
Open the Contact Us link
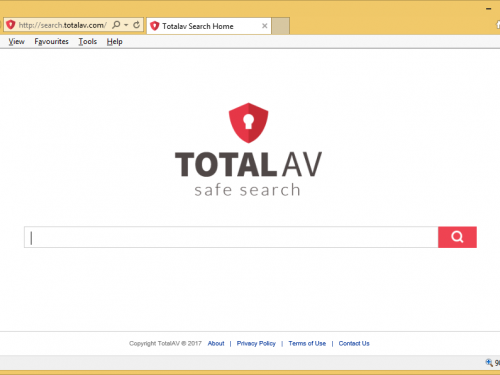[354, 343]
